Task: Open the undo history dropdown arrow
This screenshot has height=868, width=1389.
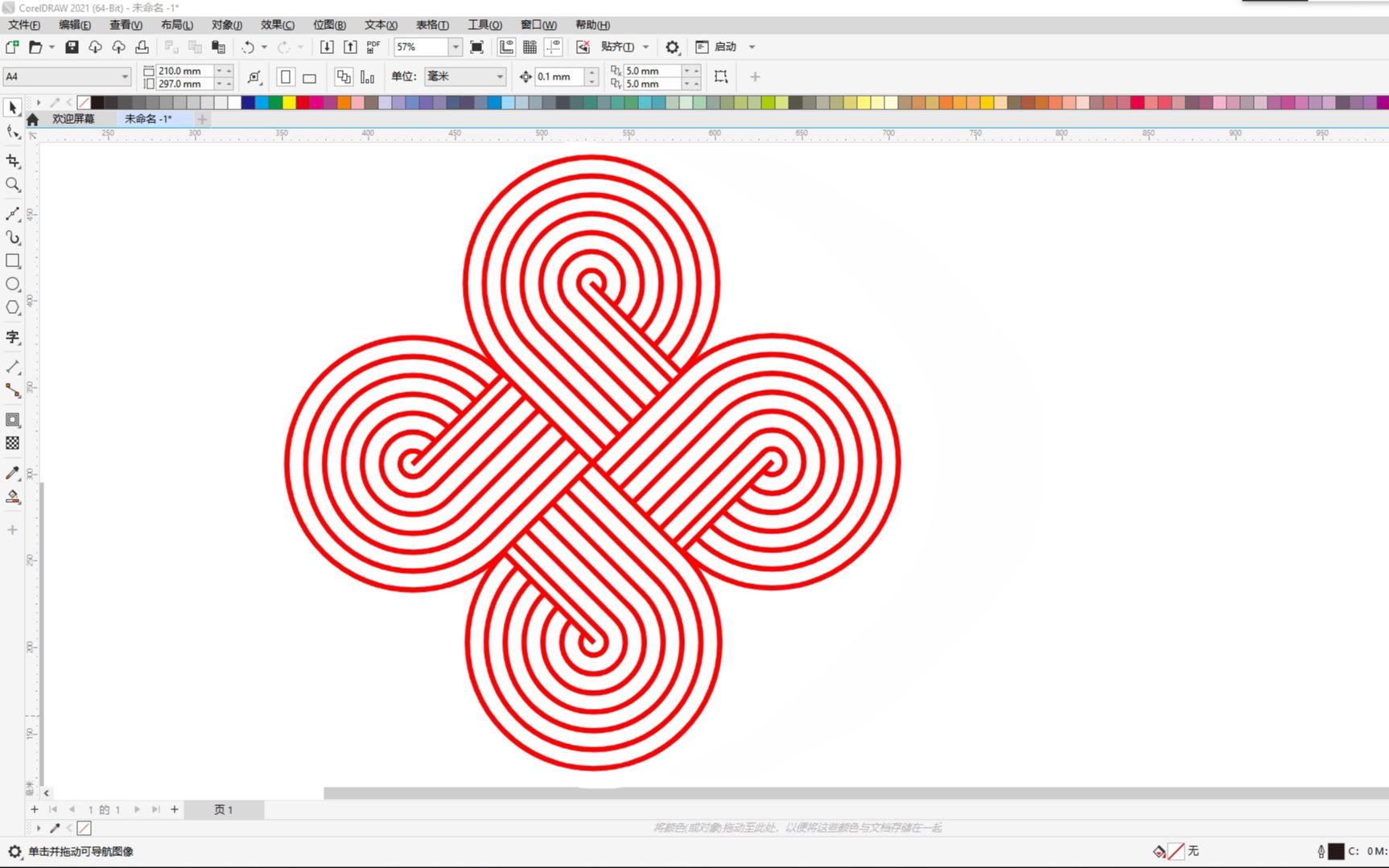Action: (264, 47)
